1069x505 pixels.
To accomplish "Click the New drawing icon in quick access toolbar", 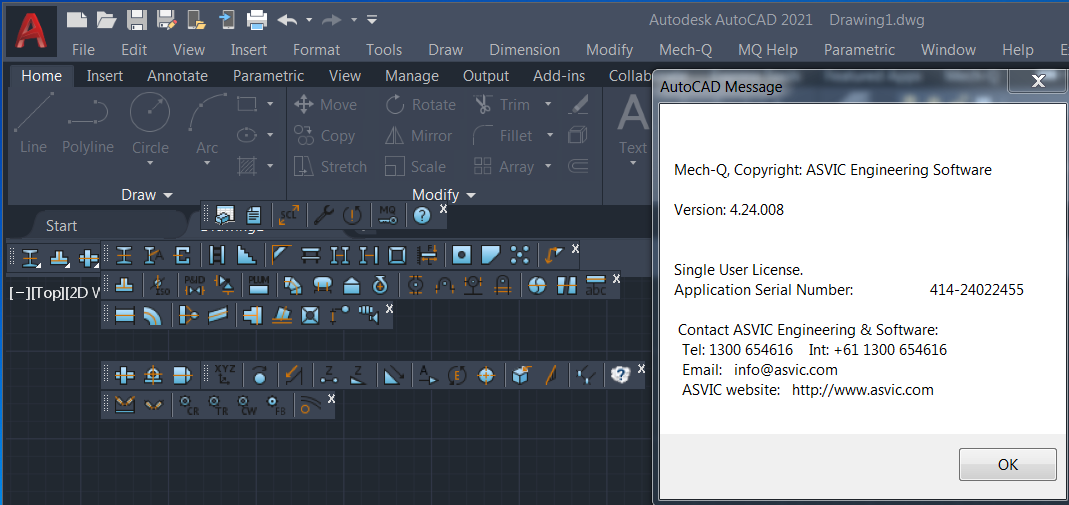I will point(76,19).
